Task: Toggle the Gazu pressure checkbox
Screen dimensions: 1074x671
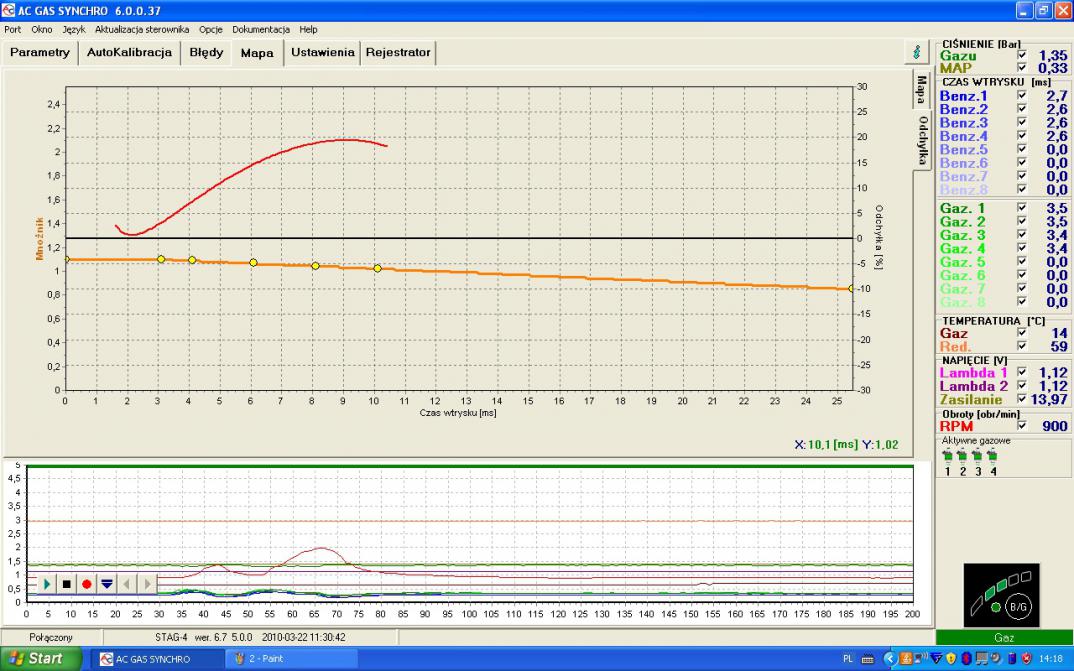Action: tap(1021, 56)
